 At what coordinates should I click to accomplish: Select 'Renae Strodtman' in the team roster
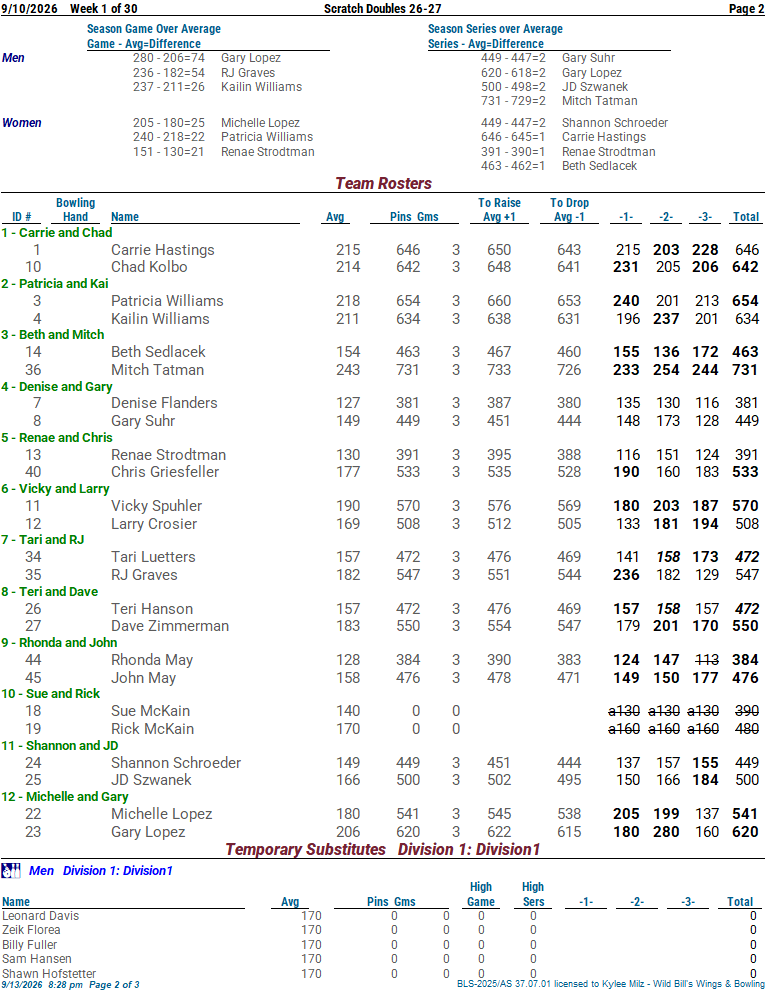pyautogui.click(x=168, y=454)
